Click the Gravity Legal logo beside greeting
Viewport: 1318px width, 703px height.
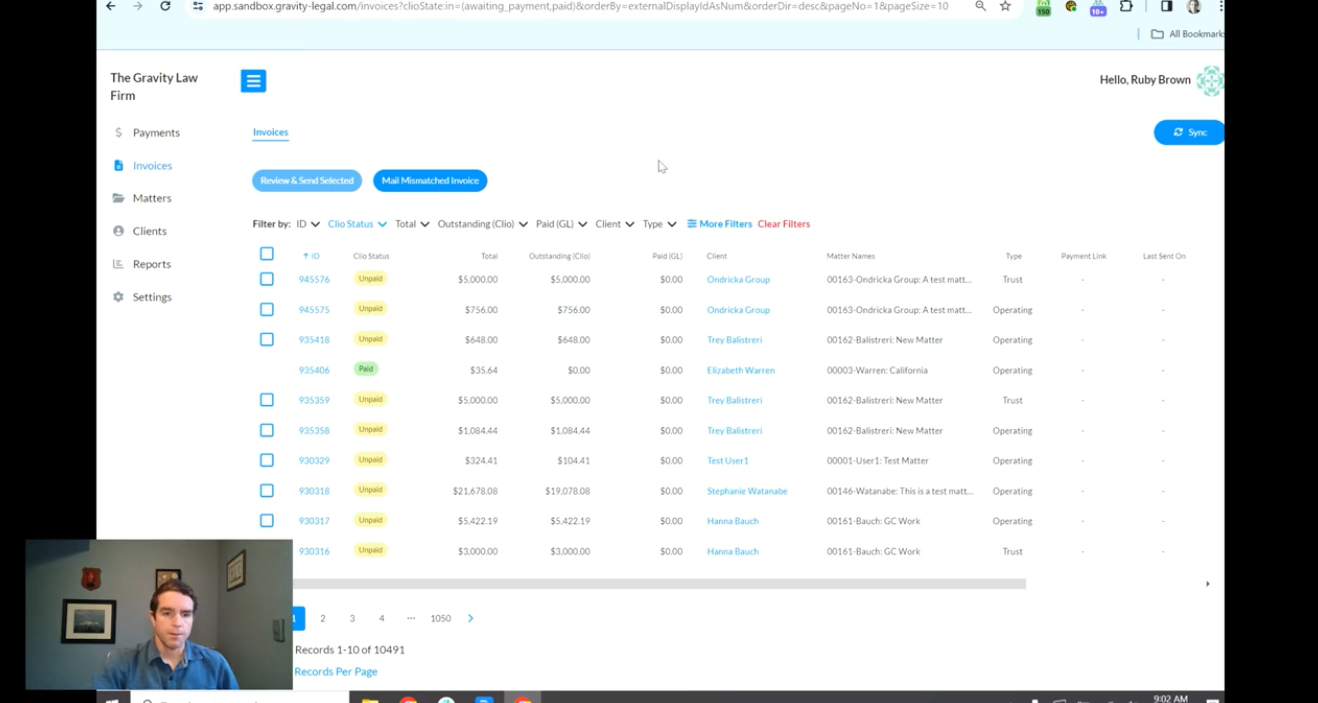[x=1210, y=80]
